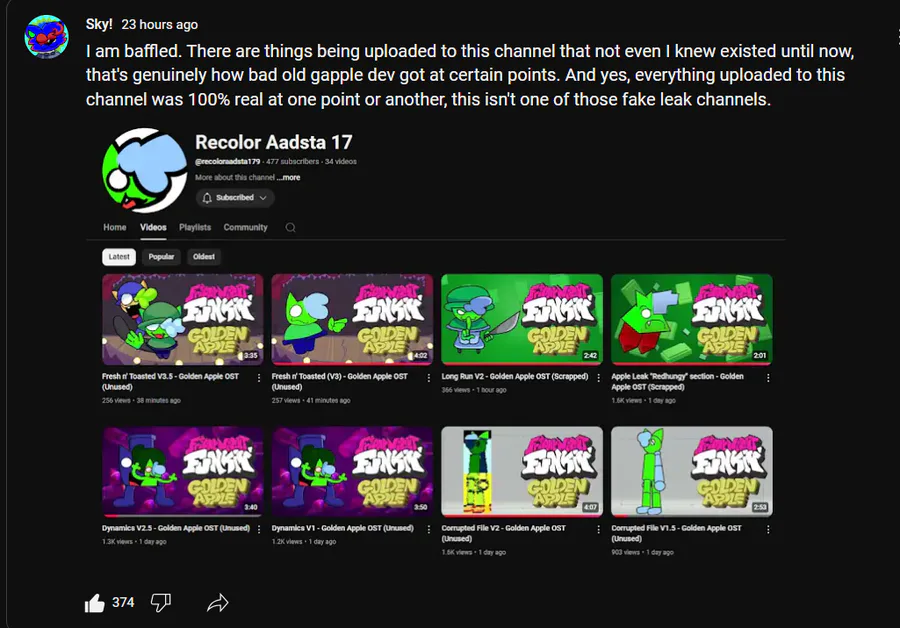Open options menu for Corrupted File V1.5

point(768,529)
